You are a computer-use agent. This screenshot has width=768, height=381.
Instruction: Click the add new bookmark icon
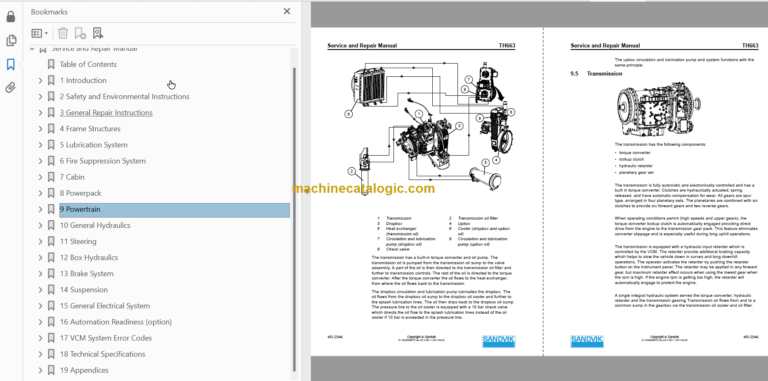[x=80, y=33]
